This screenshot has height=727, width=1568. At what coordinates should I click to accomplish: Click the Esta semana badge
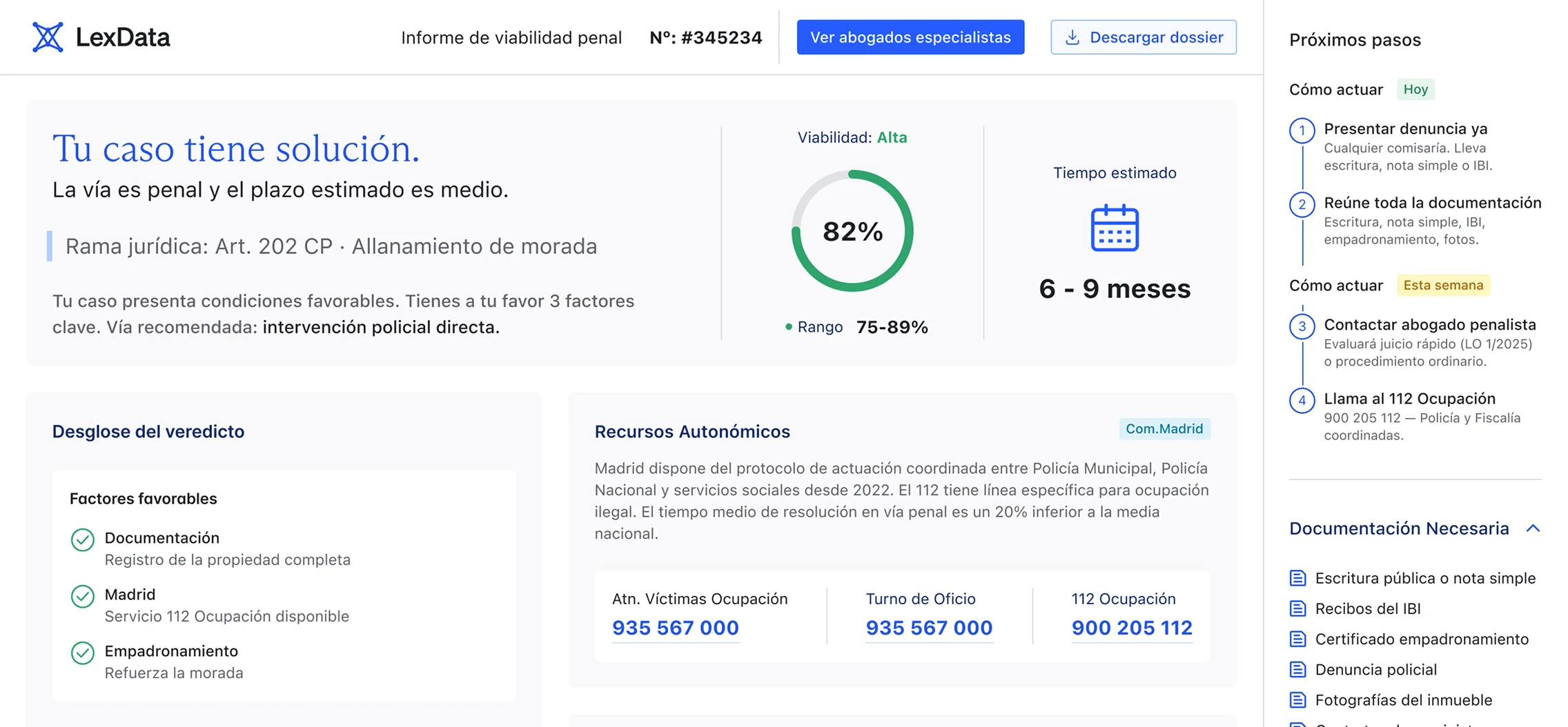[1443, 286]
